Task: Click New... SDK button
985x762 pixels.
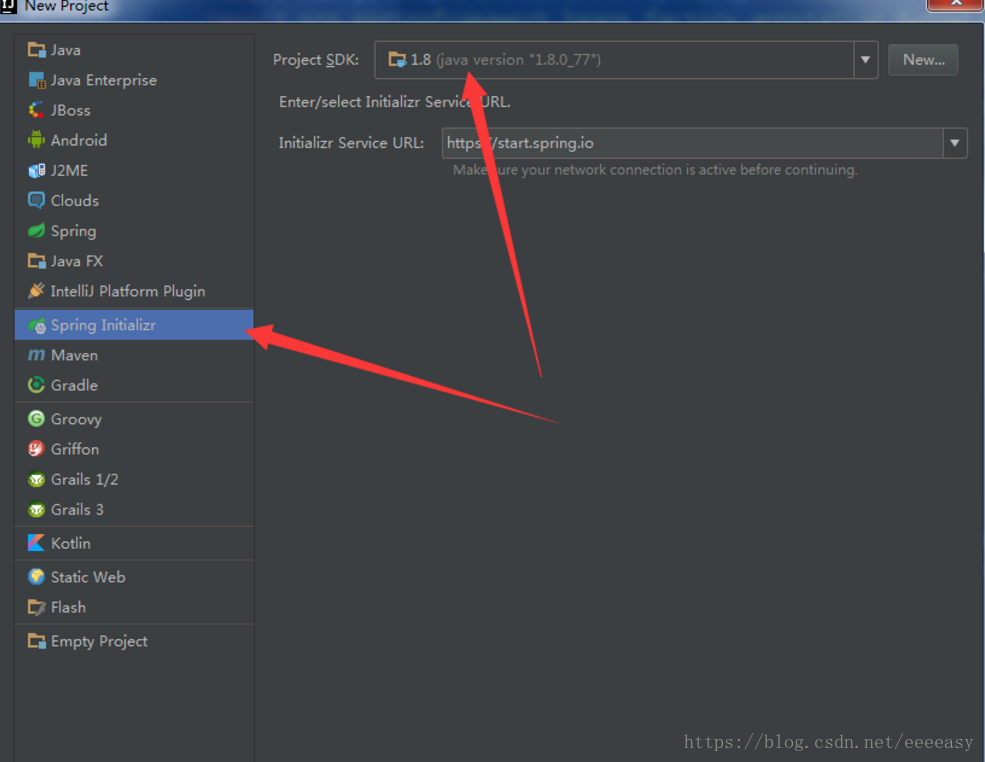Action: tap(923, 60)
